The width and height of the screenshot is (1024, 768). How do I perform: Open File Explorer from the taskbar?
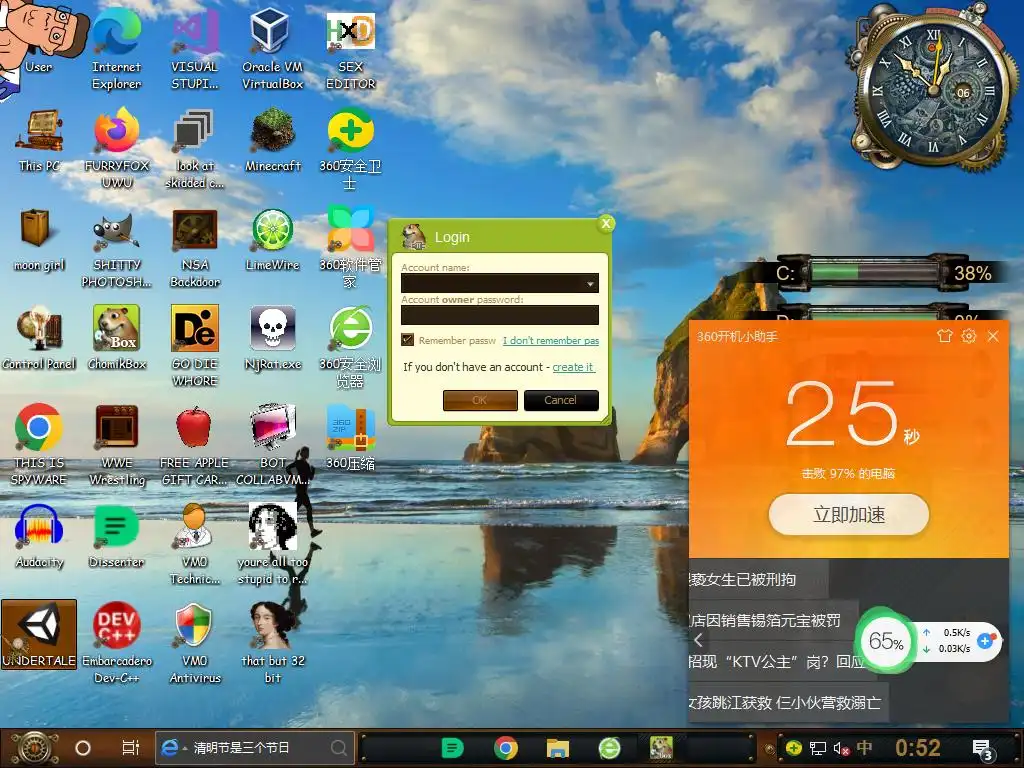(x=558, y=748)
